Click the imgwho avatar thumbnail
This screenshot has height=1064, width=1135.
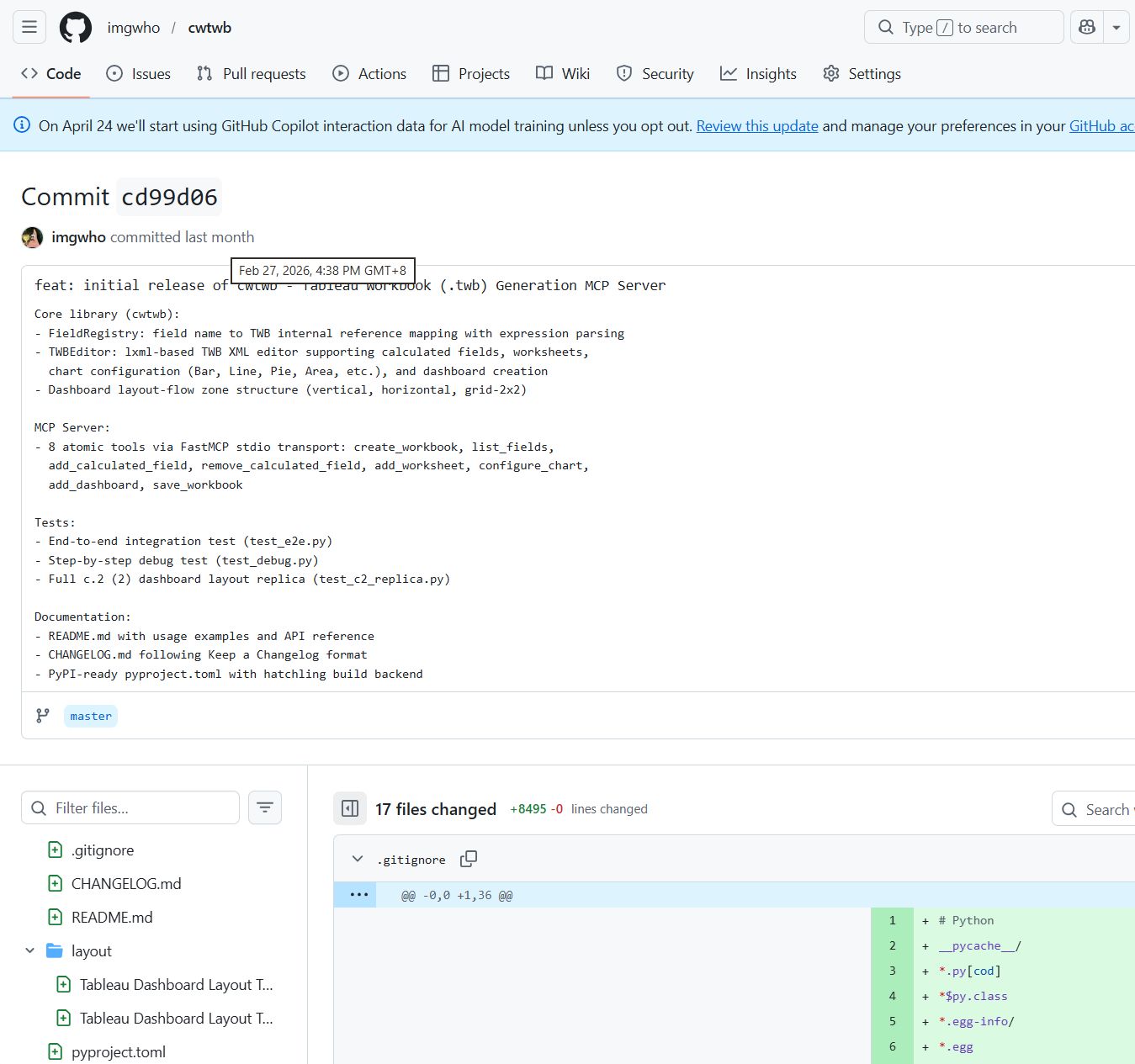[32, 237]
